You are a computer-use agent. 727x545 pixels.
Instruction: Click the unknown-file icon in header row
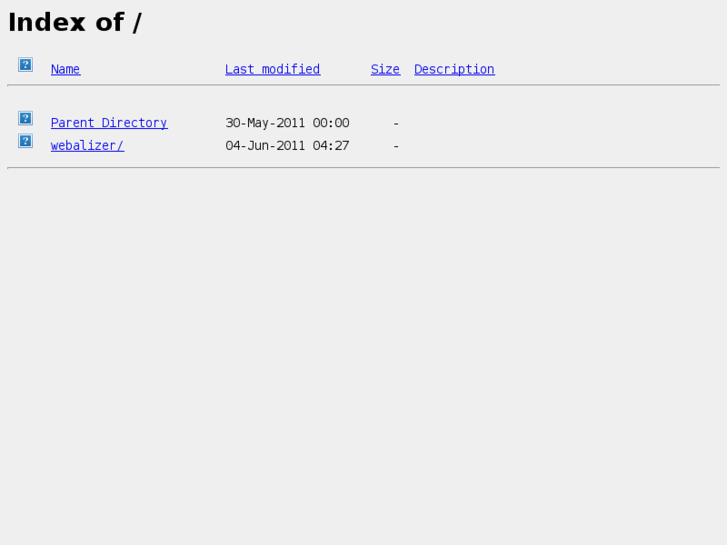[x=26, y=64]
